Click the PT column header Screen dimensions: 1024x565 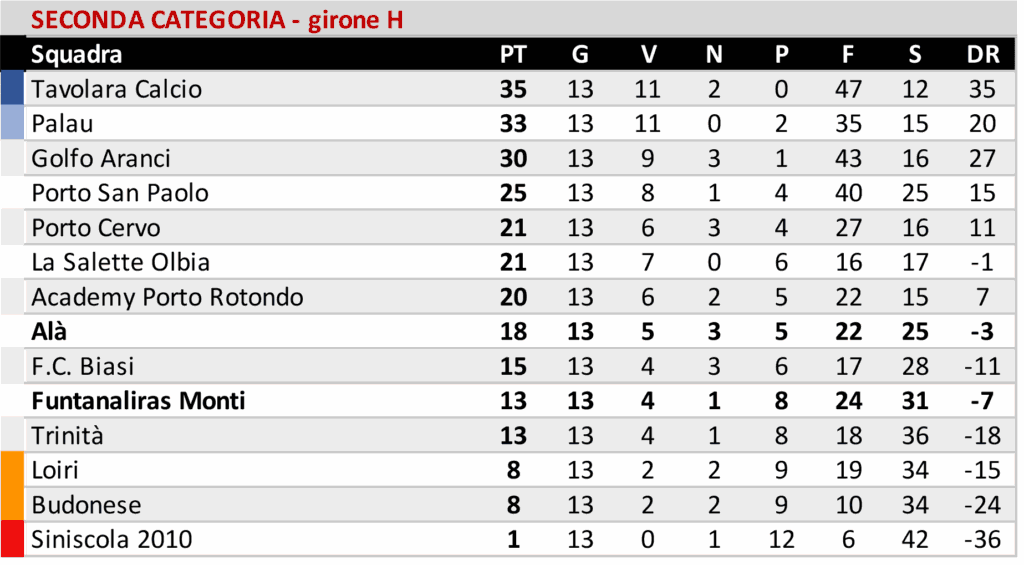coord(512,55)
